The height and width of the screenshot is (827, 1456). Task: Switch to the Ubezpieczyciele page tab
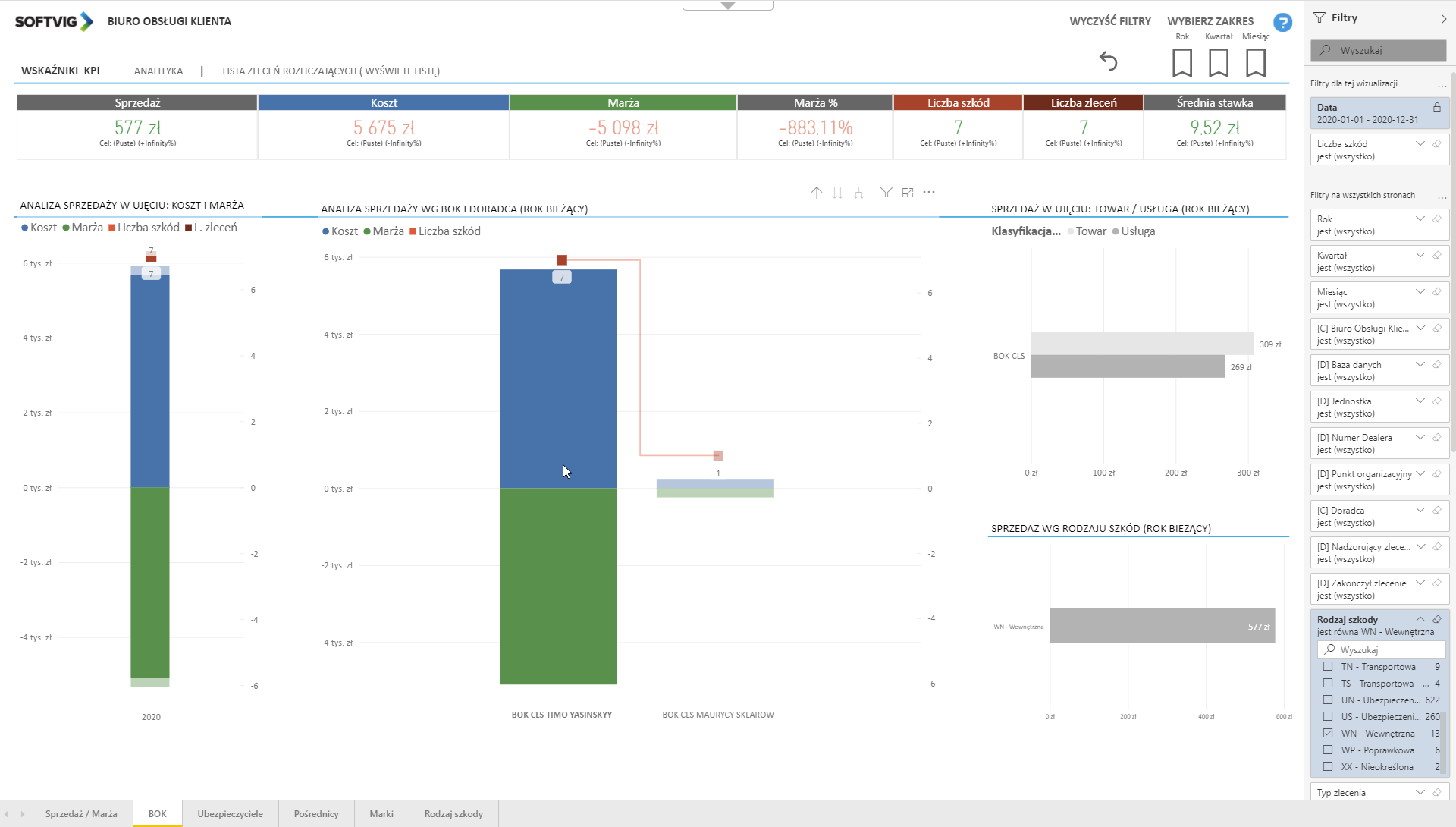[230, 814]
